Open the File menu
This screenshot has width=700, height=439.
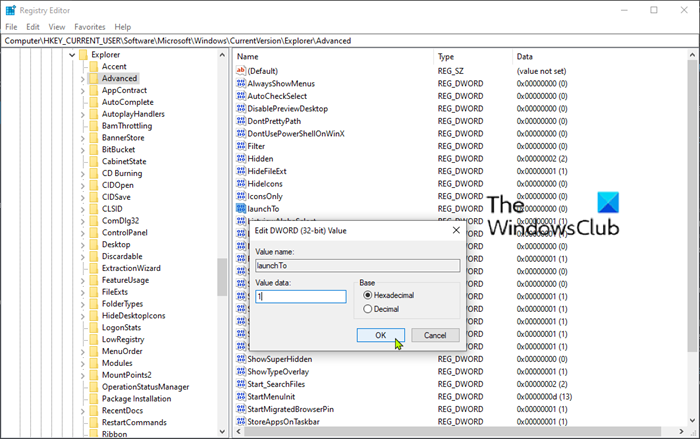(11, 27)
